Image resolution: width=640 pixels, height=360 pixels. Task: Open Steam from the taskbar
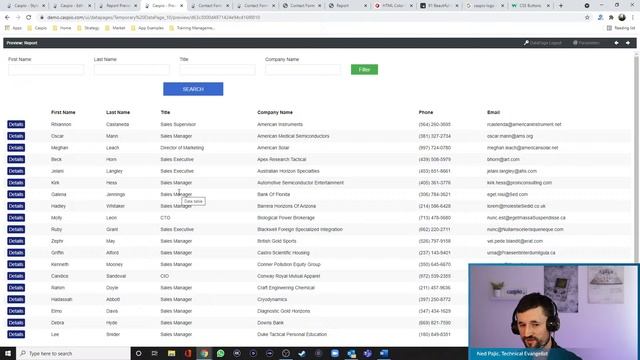[302, 353]
